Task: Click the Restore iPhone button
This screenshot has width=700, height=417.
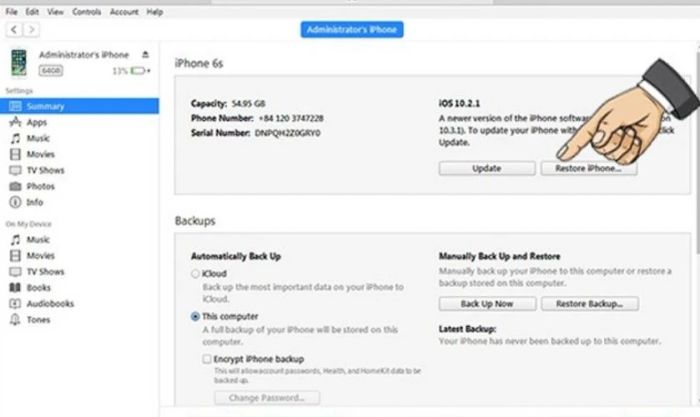Action: (588, 168)
